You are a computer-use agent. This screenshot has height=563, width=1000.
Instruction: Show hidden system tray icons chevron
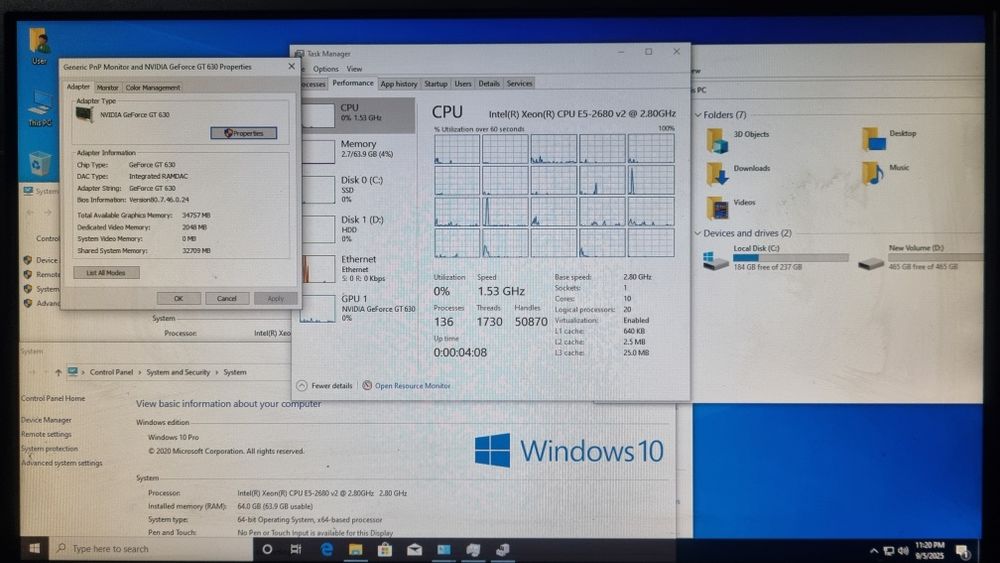click(x=874, y=551)
